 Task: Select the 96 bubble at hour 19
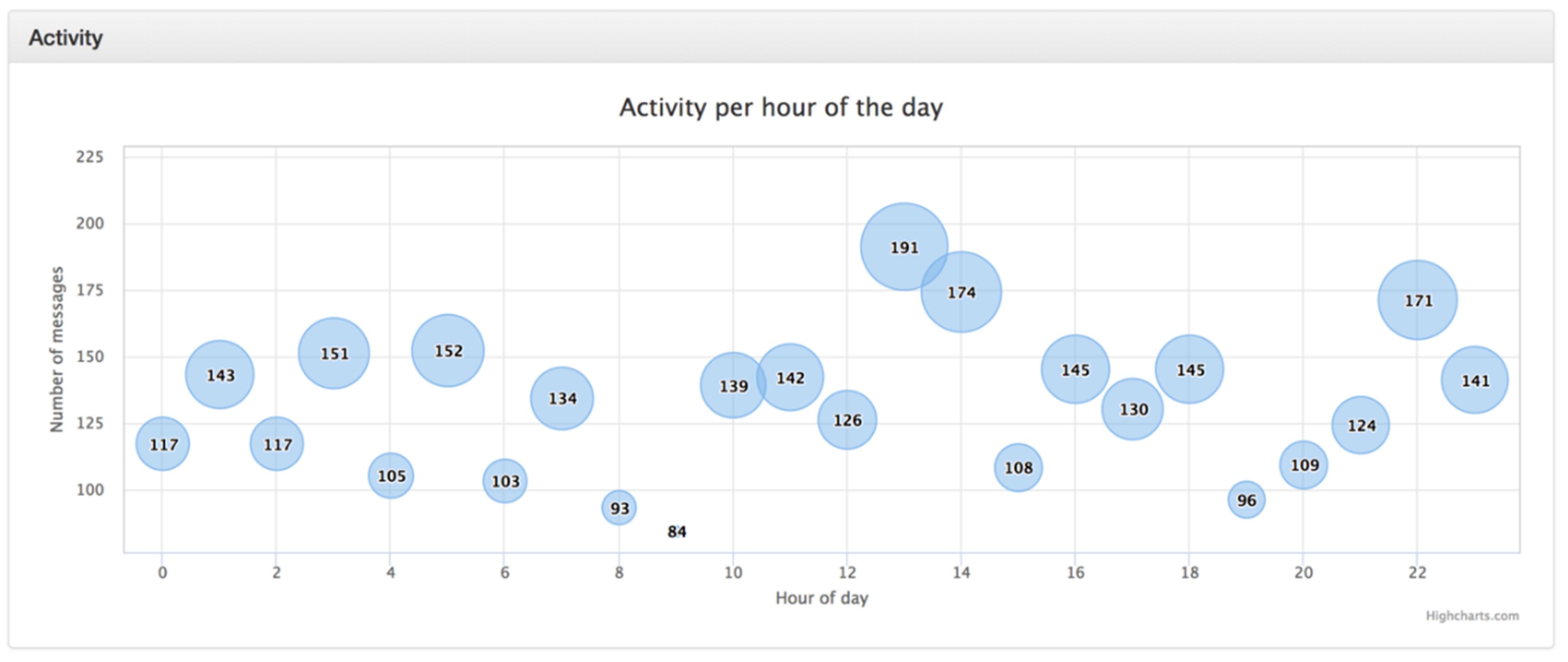coord(1246,500)
